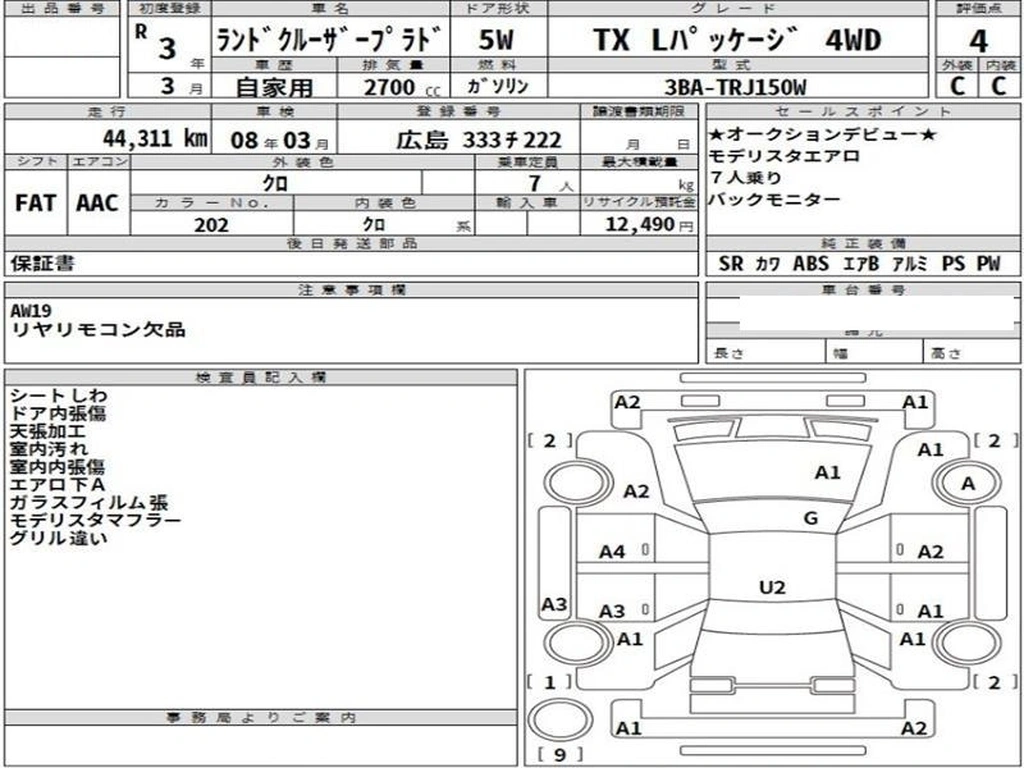
Task: Select the 純正装備 section header
Action: click(864, 244)
